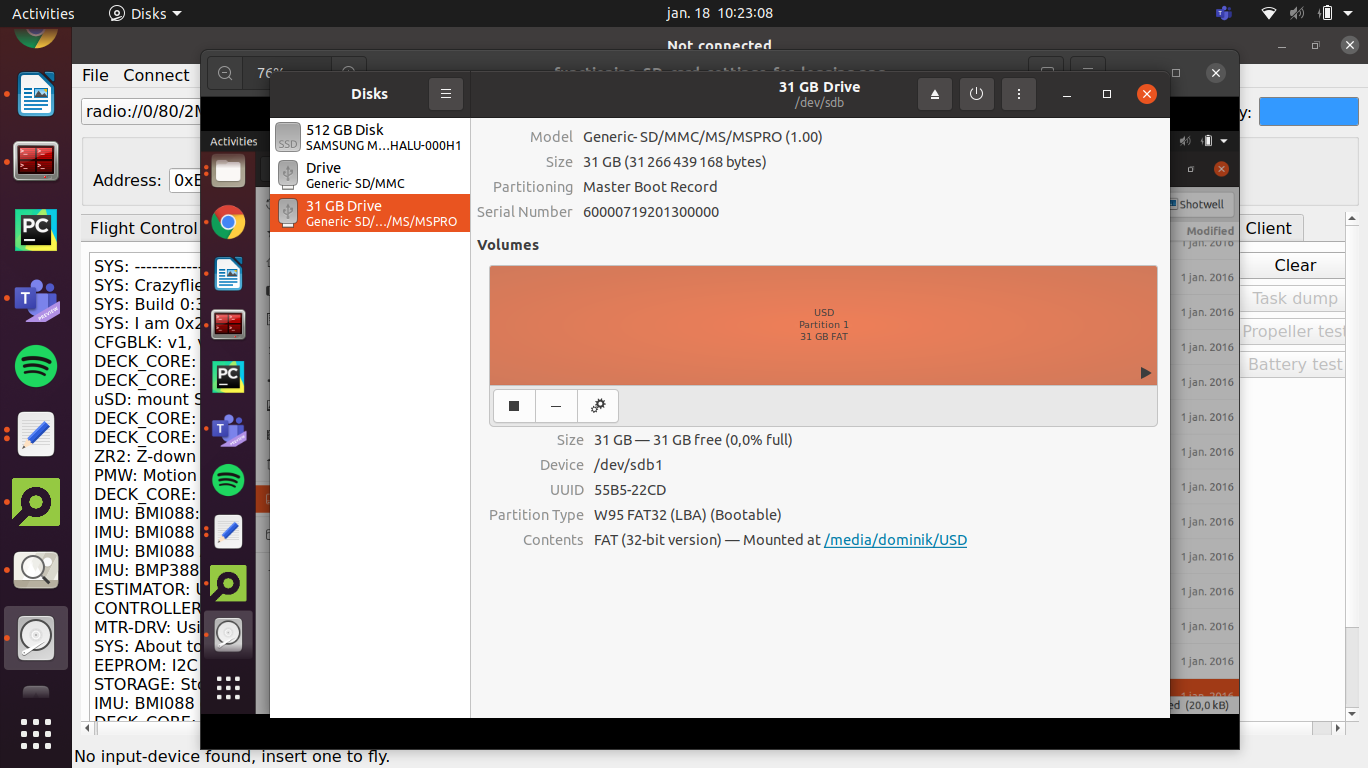Click the No input-device found status message
The image size is (1368, 768).
pos(232,756)
